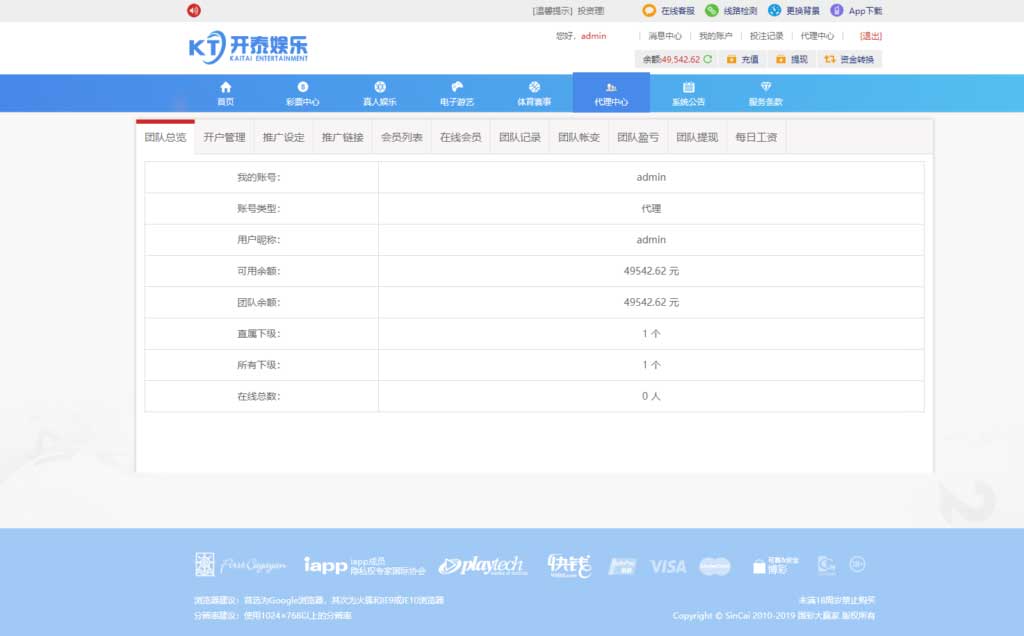The image size is (1024, 636).
Task: Click the 退出 logout link
Action: coord(871,36)
